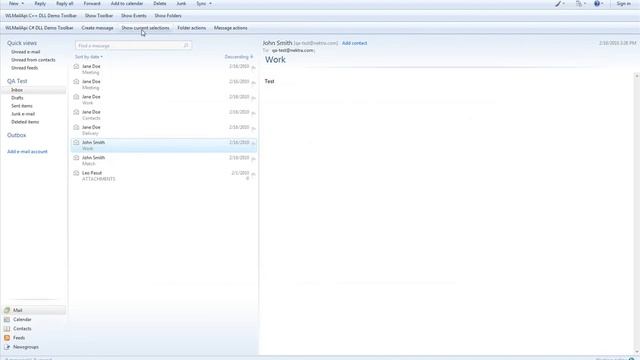Click Forward in the toolbar

point(92,4)
